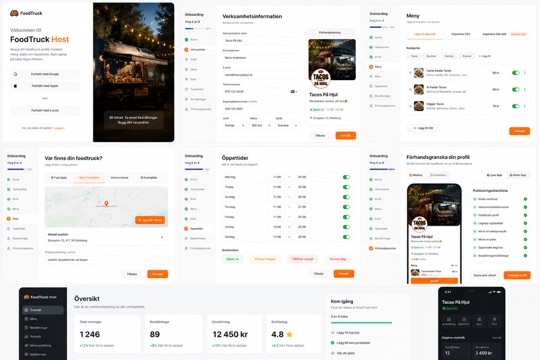Screen dimensions: 540x360
Task: Open more options for Veggie Tacos
Action: pyautogui.click(x=525, y=106)
